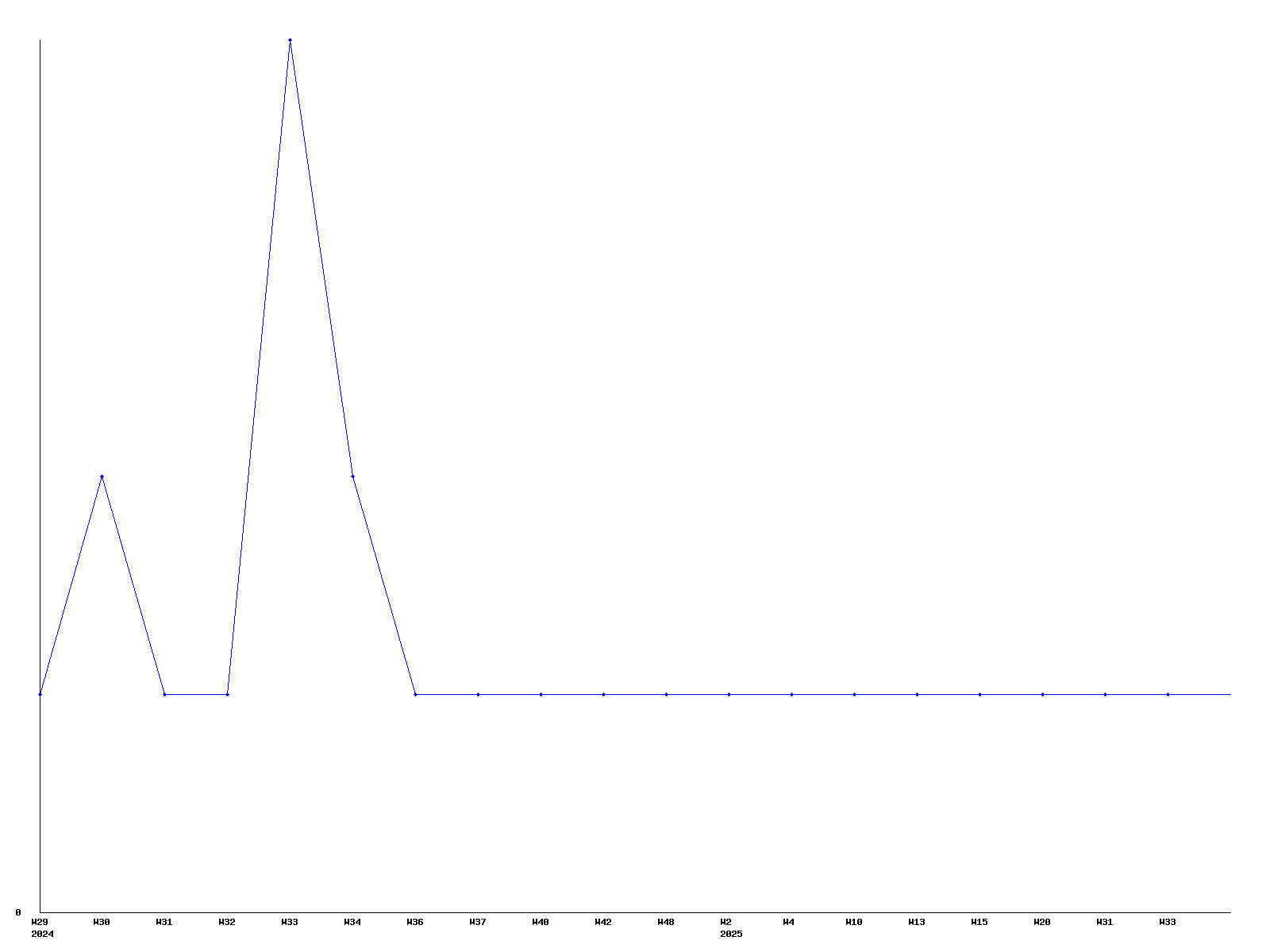The width and height of the screenshot is (1270, 952).
Task: Select the data point above the W10 label
Action: point(854,694)
